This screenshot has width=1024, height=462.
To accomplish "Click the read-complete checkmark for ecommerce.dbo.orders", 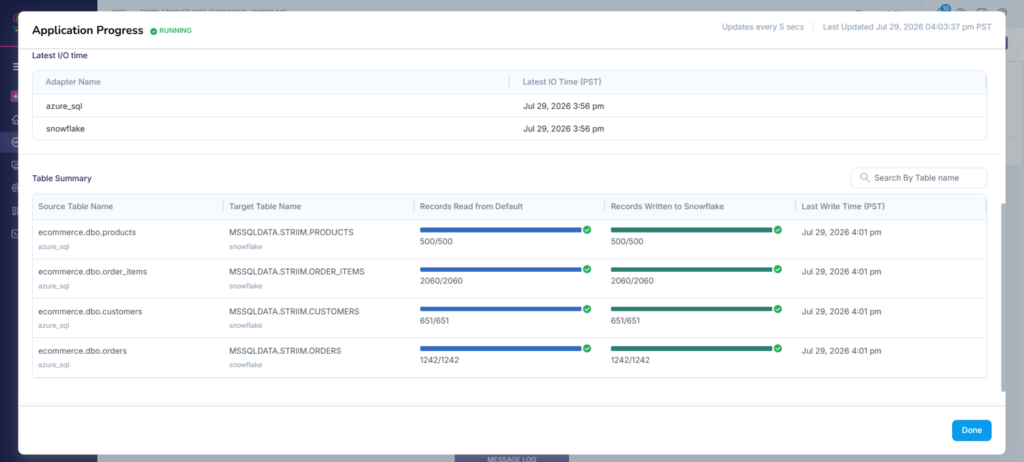I will click(x=587, y=348).
